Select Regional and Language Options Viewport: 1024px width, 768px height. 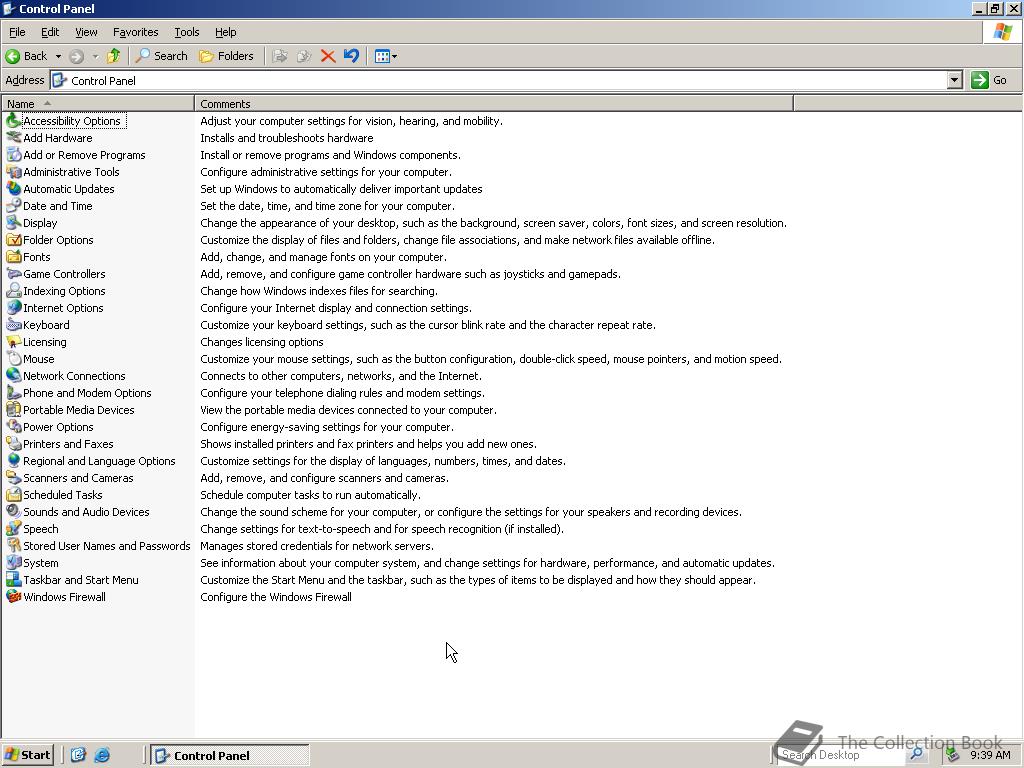[x=99, y=460]
